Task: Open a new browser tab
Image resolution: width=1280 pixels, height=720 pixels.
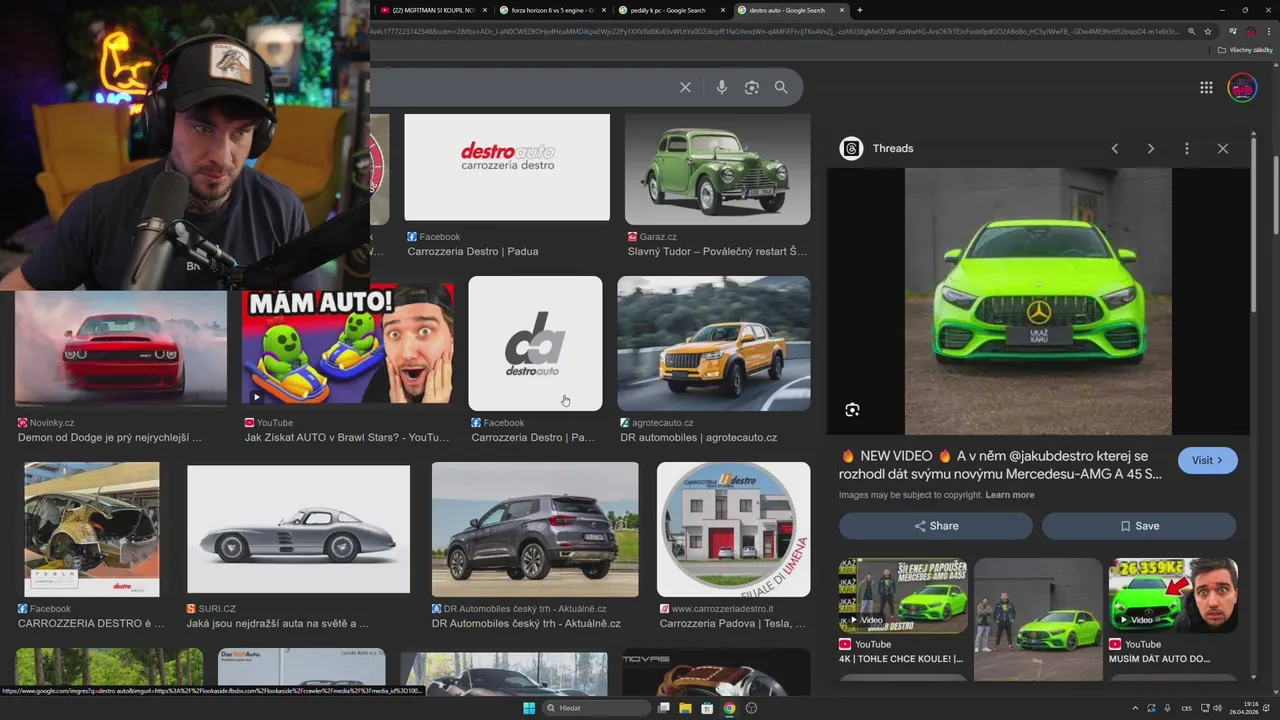Action: click(x=859, y=10)
